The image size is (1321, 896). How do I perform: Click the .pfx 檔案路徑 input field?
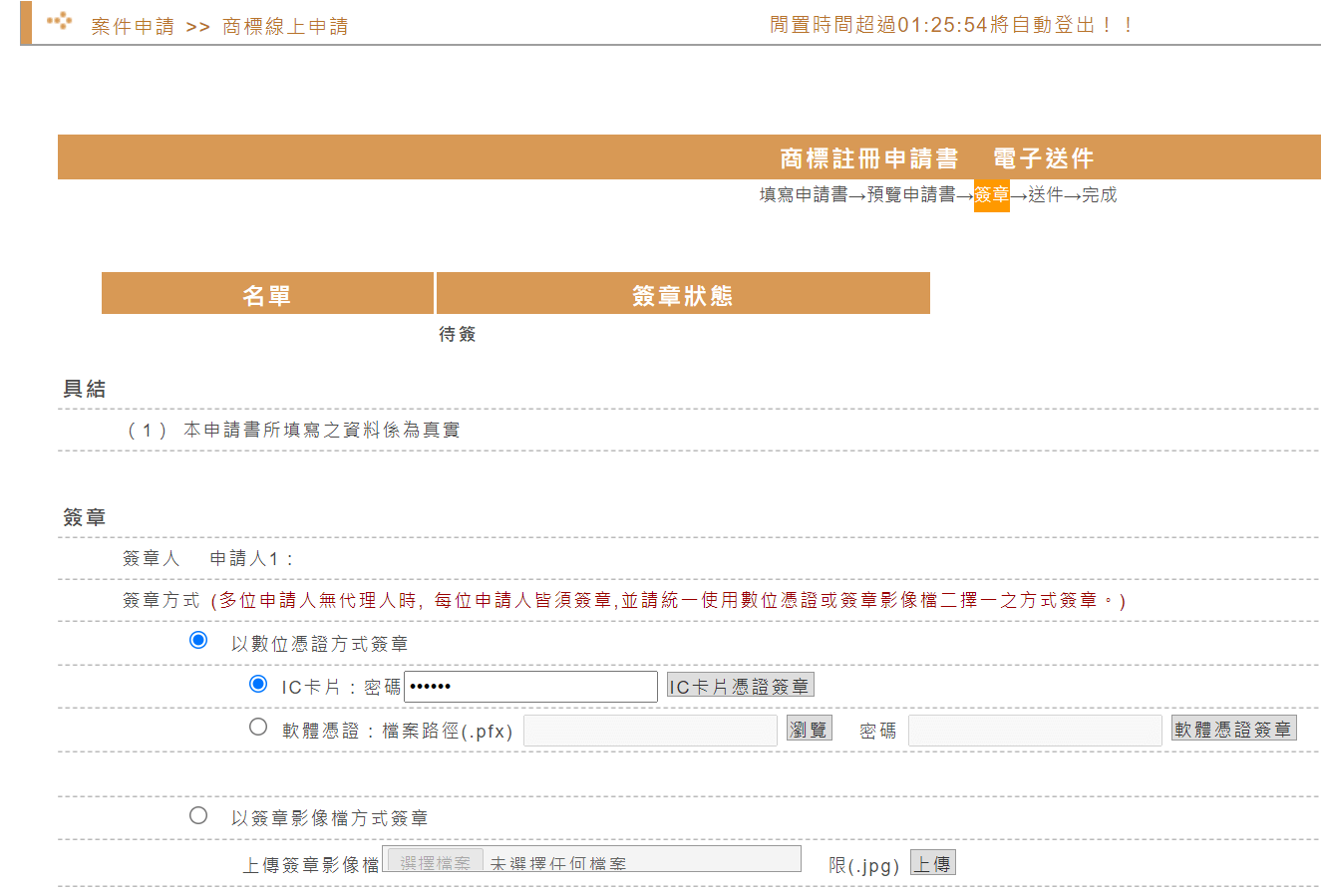coord(650,730)
